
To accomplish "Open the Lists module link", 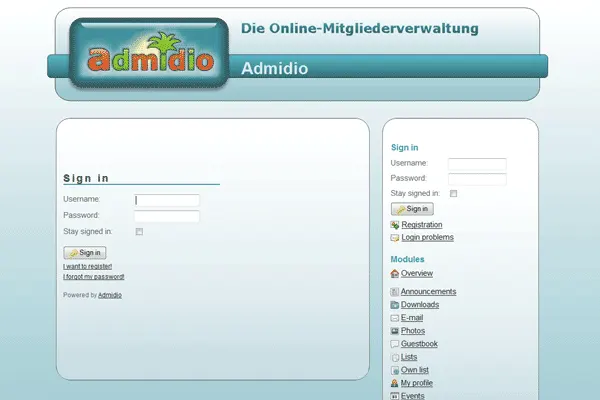I will coord(409,357).
